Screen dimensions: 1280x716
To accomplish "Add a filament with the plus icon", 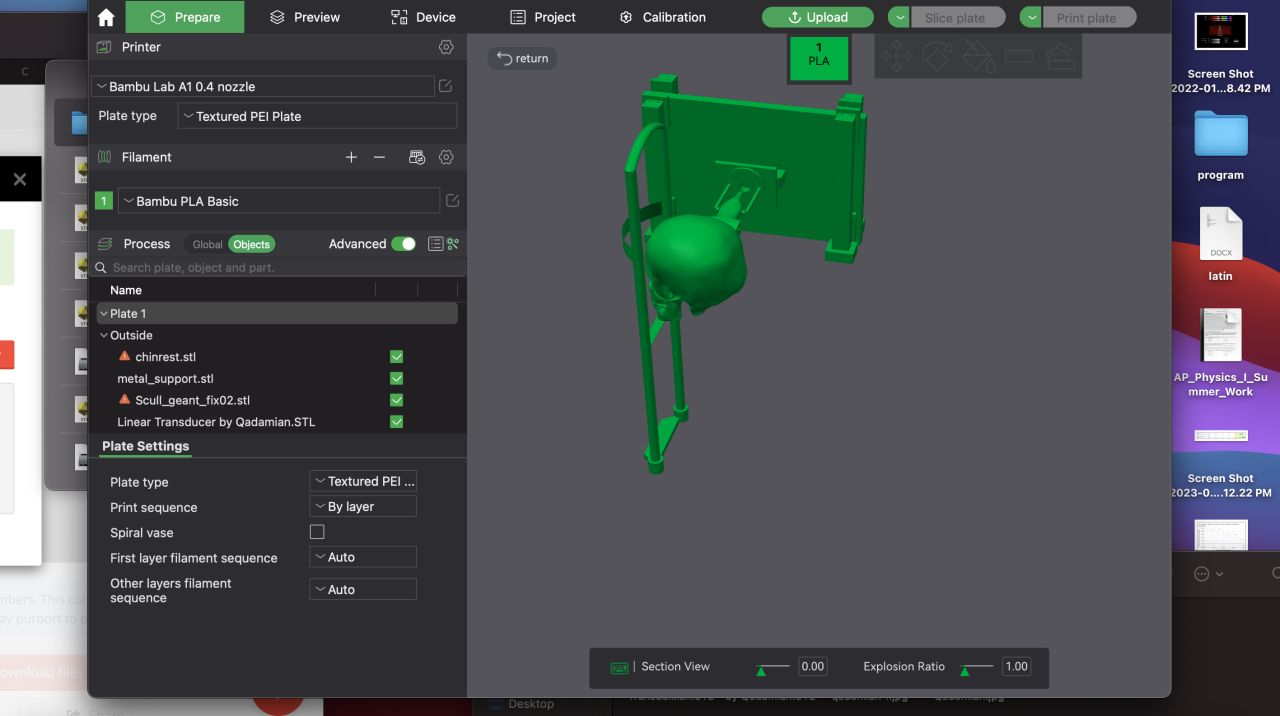I will 351,157.
